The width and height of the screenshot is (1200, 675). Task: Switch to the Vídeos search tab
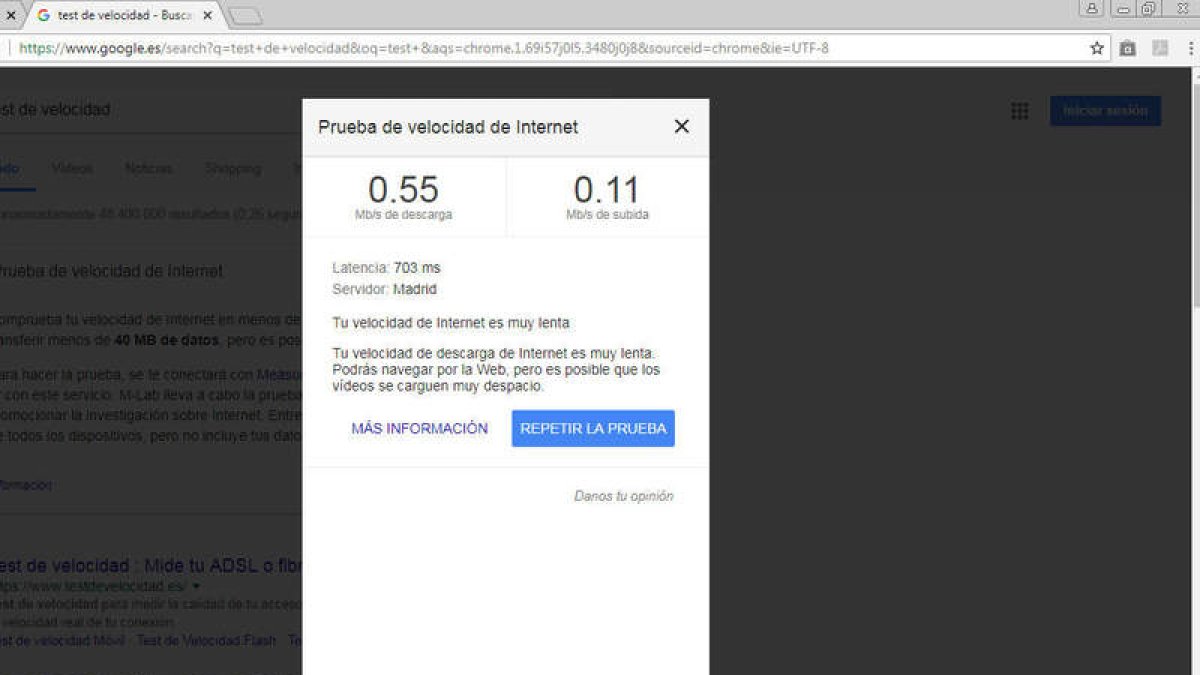point(72,169)
